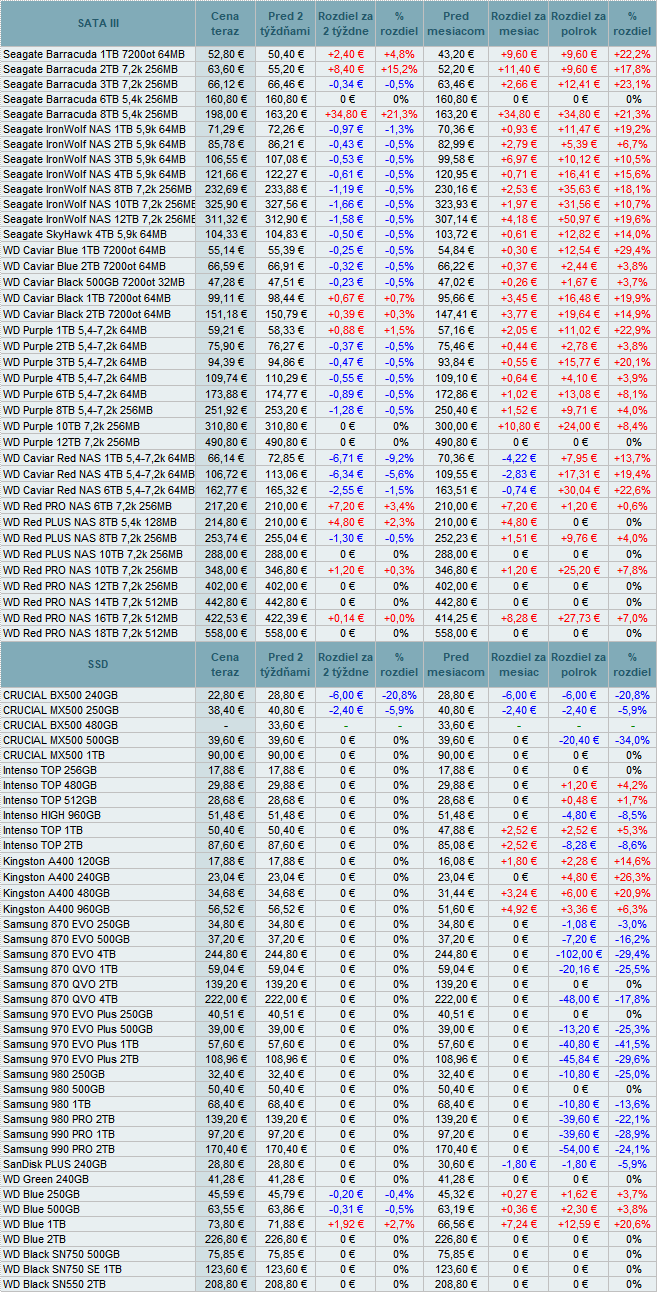
Task: Select Samsung 970 EVO Plus 1TB row
Action: point(328,1043)
